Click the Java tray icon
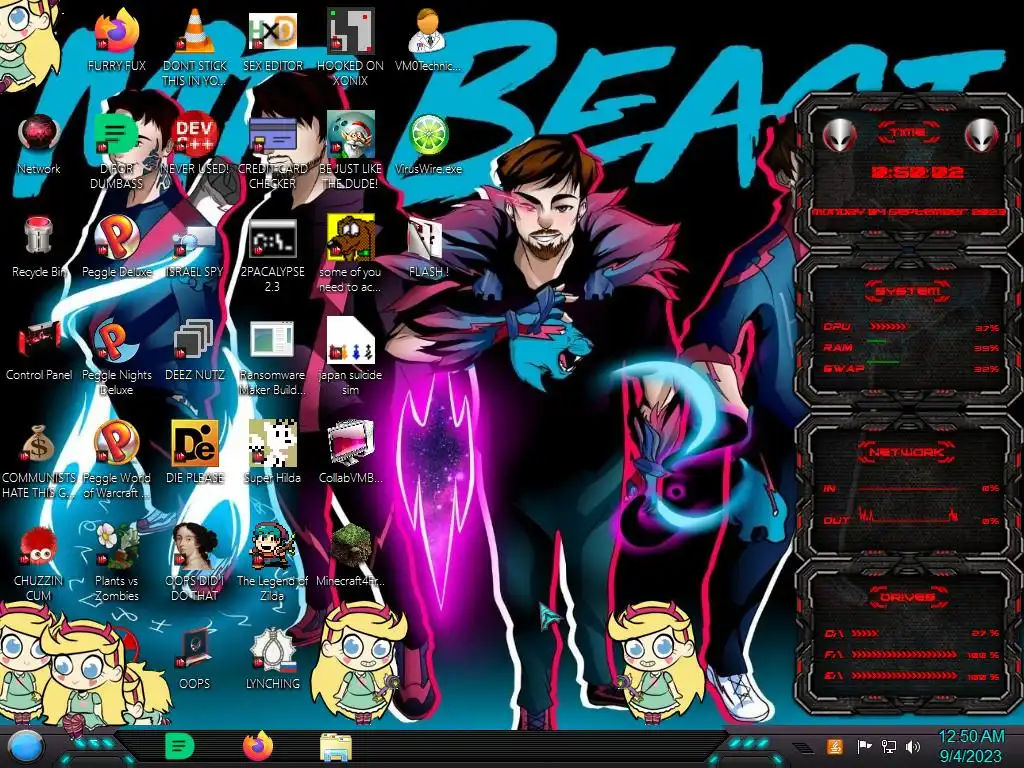Screen dimensions: 1024x768 tap(835, 746)
